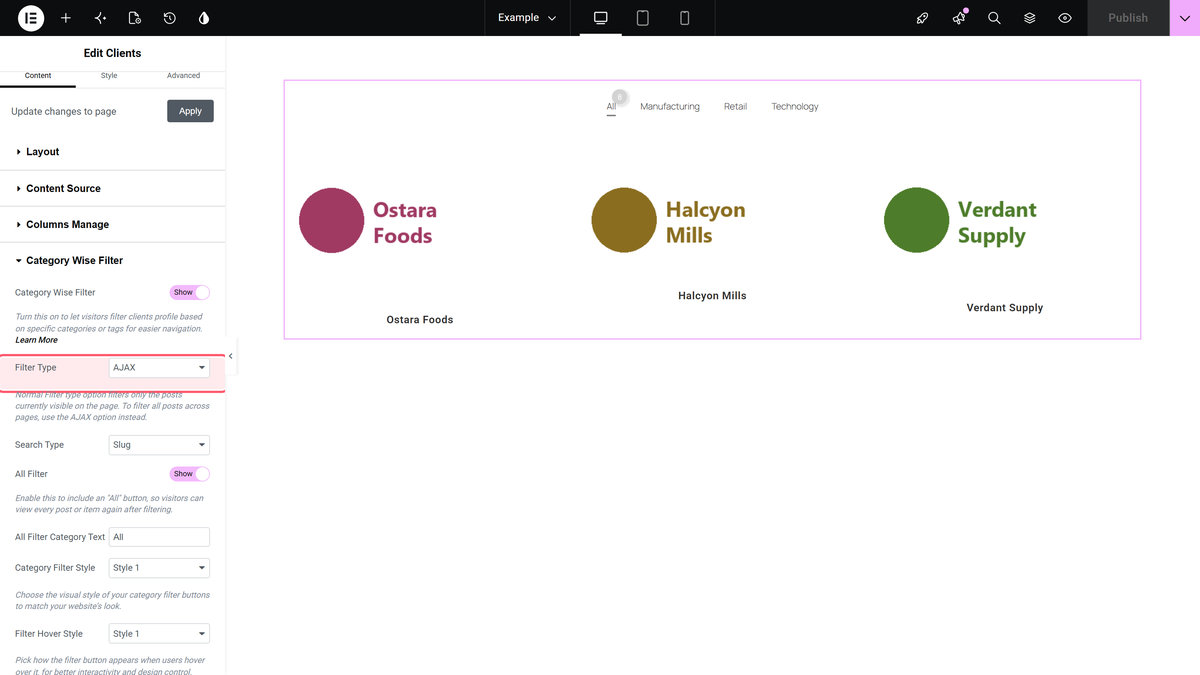Click the Ostara Foods logo image
The height and width of the screenshot is (675, 1200).
tap(368, 222)
